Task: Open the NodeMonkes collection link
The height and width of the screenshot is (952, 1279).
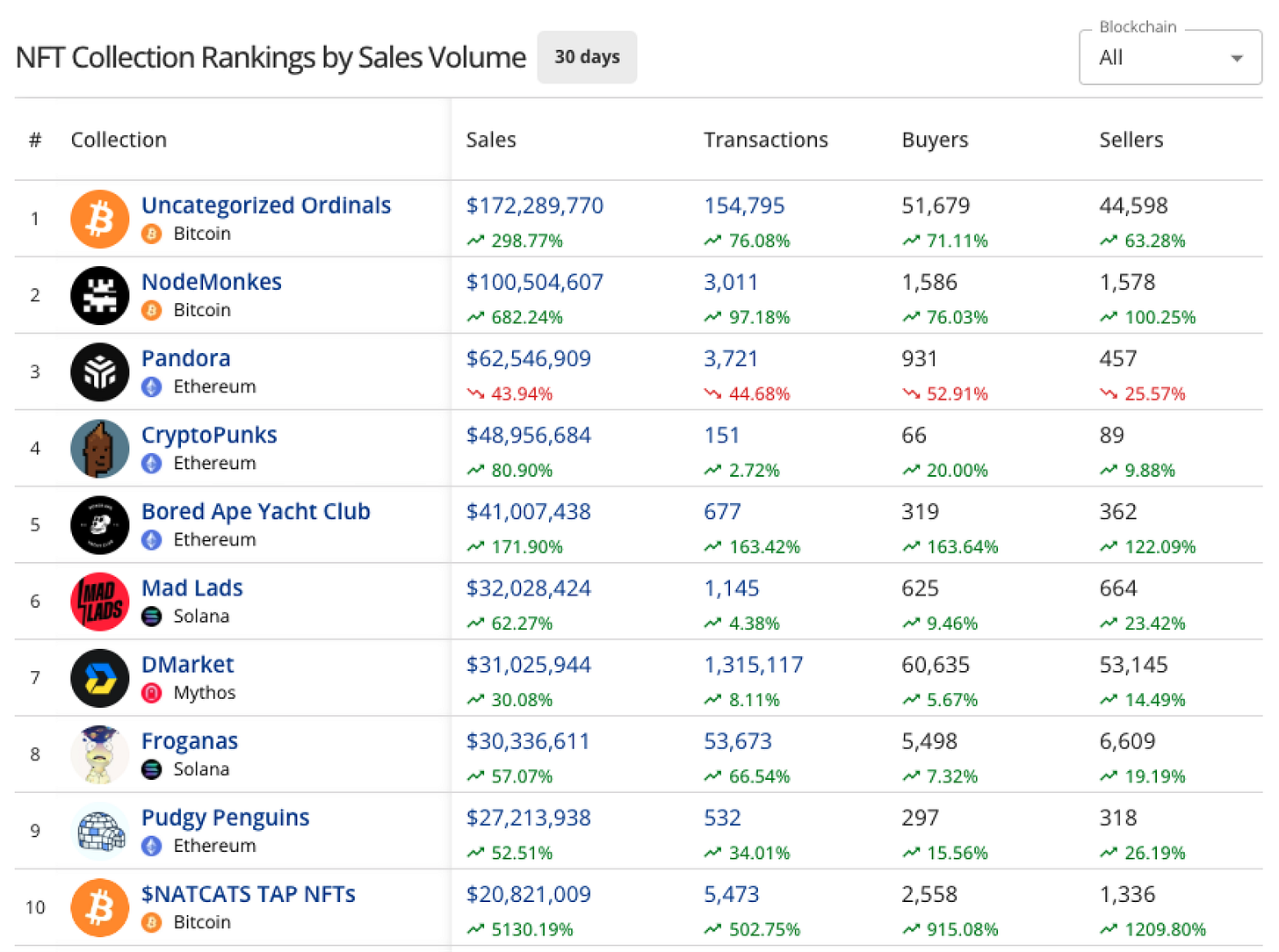Action: click(212, 282)
